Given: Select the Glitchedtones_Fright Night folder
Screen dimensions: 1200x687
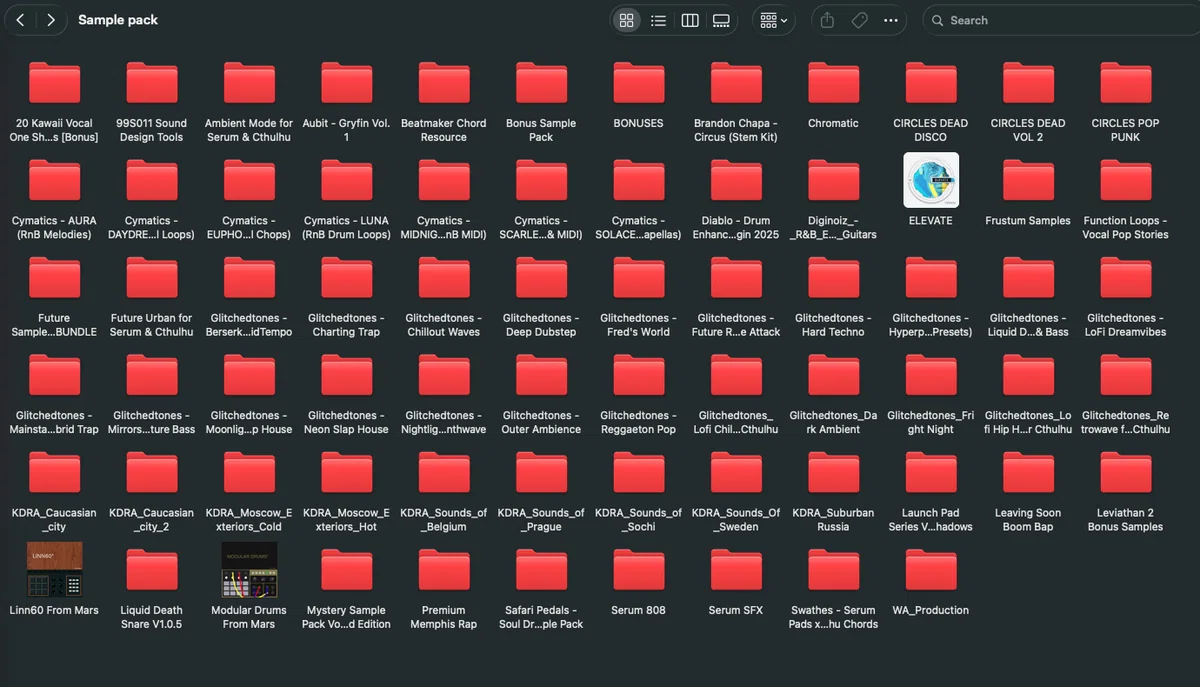Looking at the screenshot, I should [931, 376].
